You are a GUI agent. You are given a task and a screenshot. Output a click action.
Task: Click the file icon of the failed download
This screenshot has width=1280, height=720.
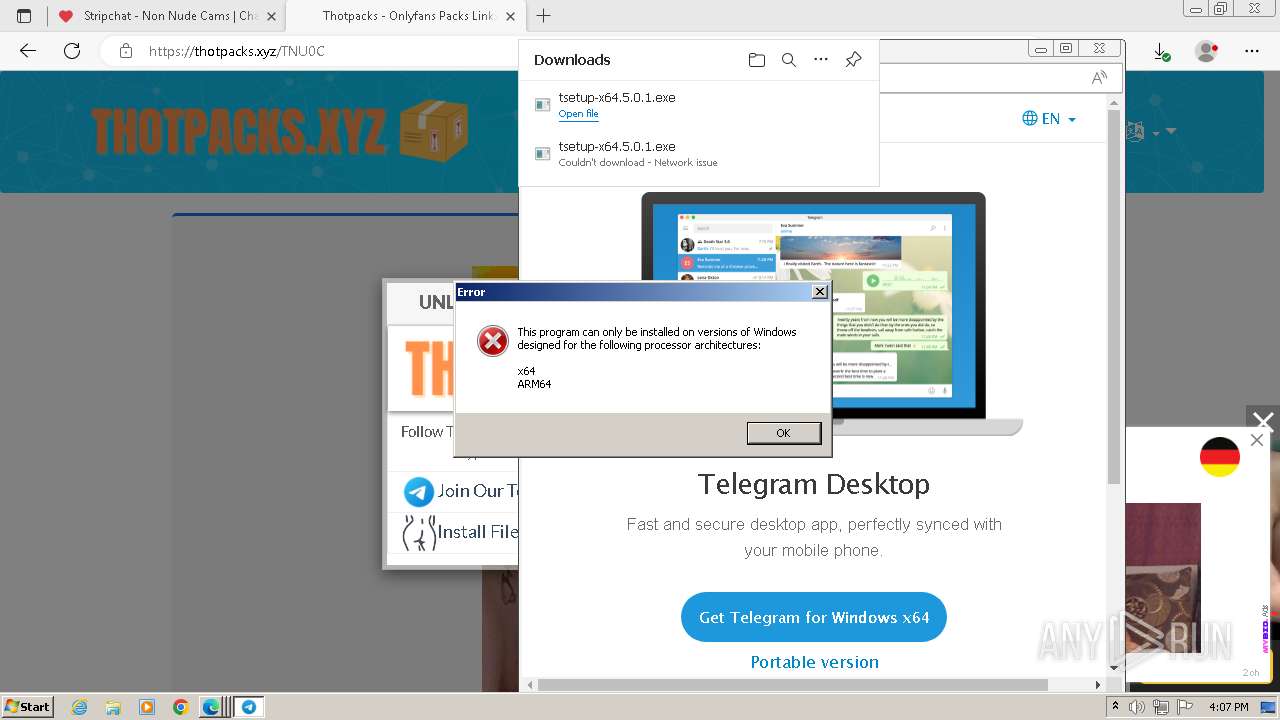[x=542, y=153]
